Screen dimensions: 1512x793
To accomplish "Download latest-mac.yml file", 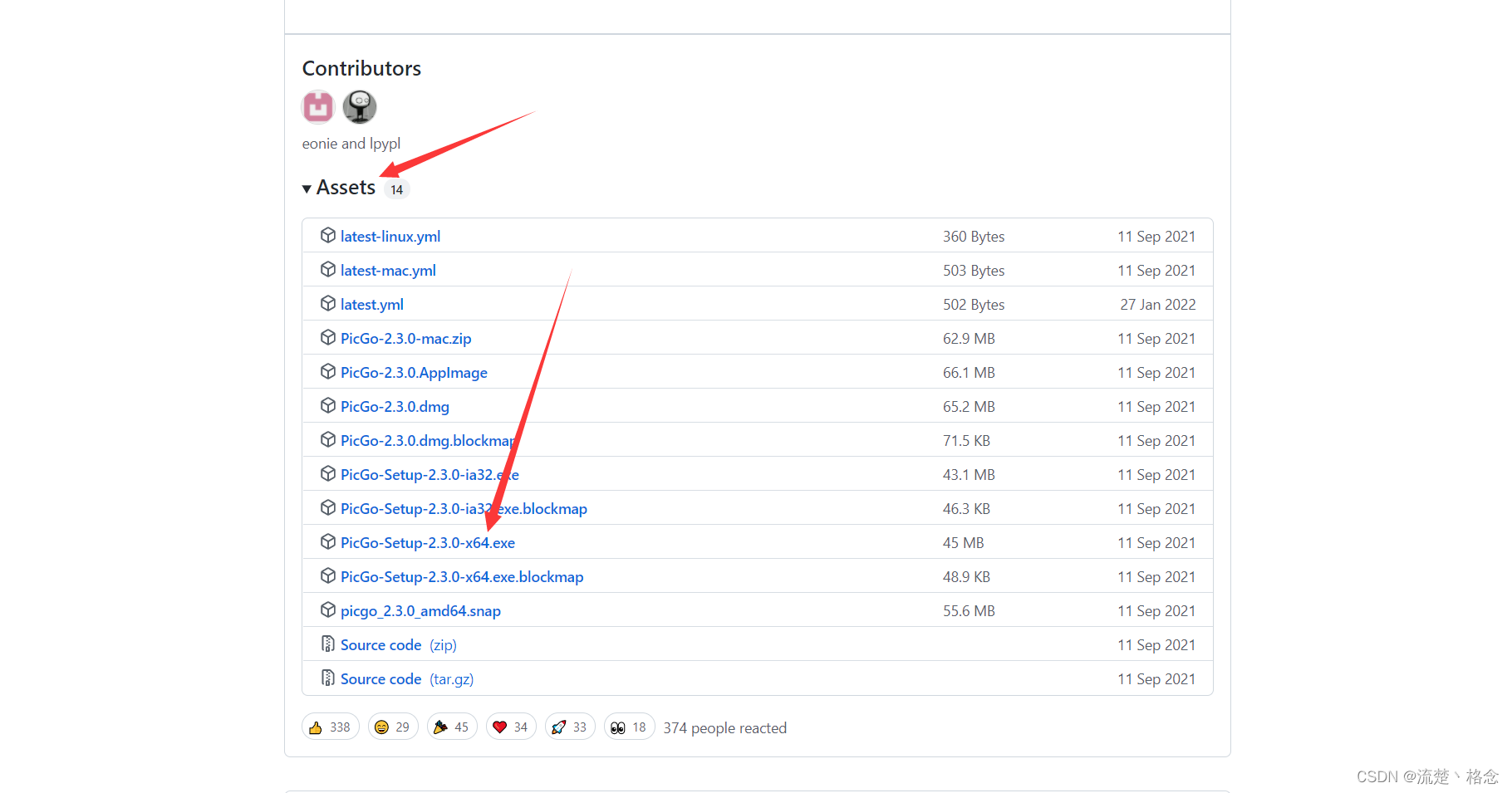I will [388, 271].
